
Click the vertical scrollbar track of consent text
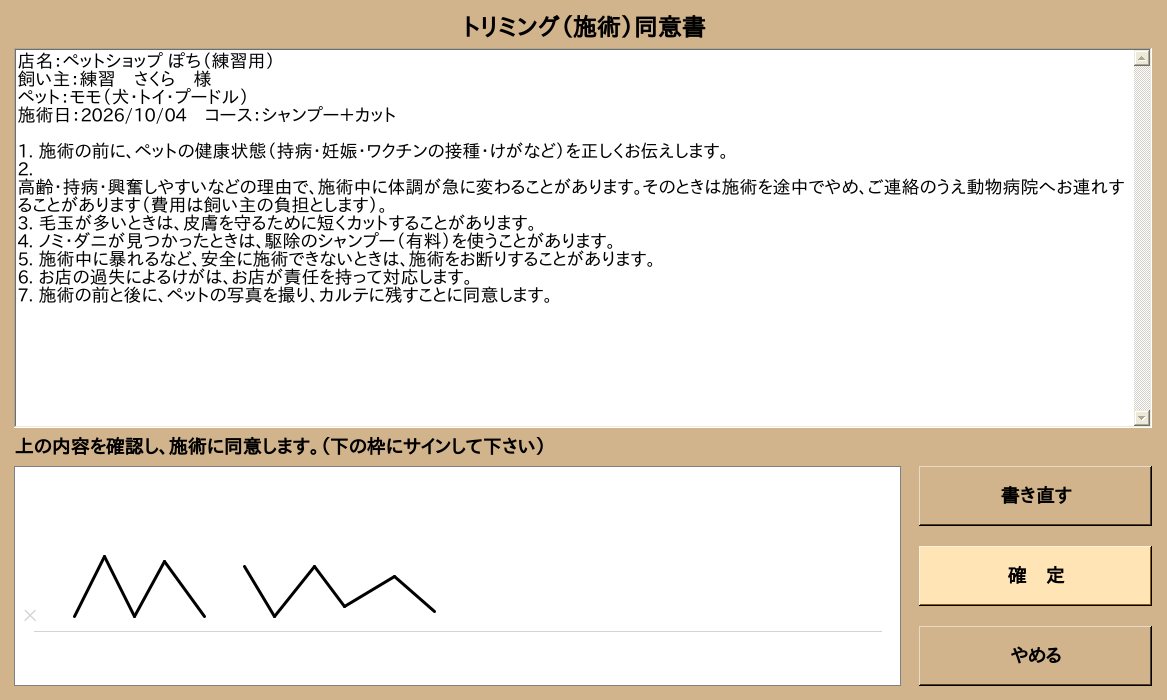pos(1142,238)
